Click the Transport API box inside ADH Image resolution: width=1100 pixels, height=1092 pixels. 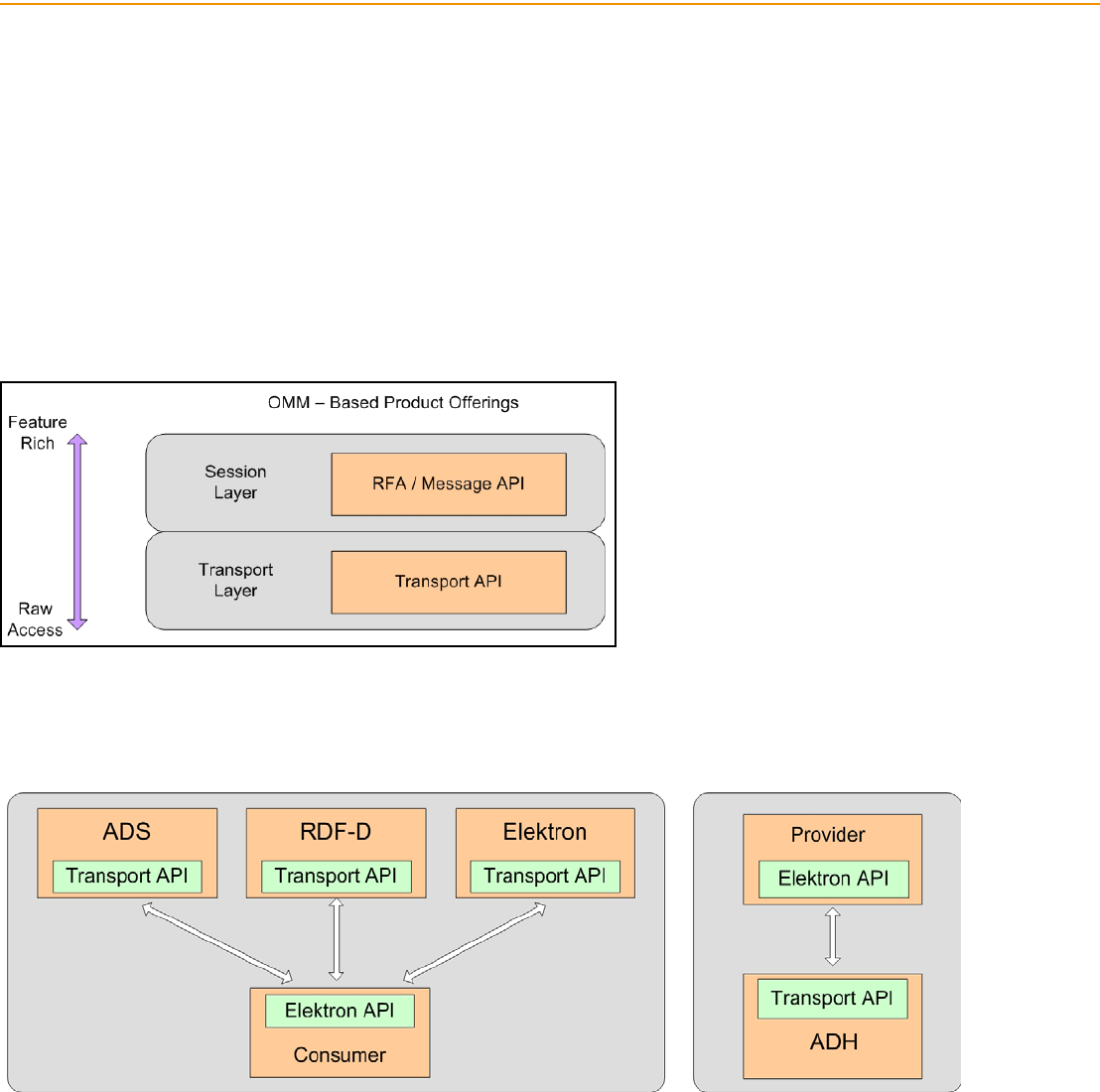(x=832, y=999)
